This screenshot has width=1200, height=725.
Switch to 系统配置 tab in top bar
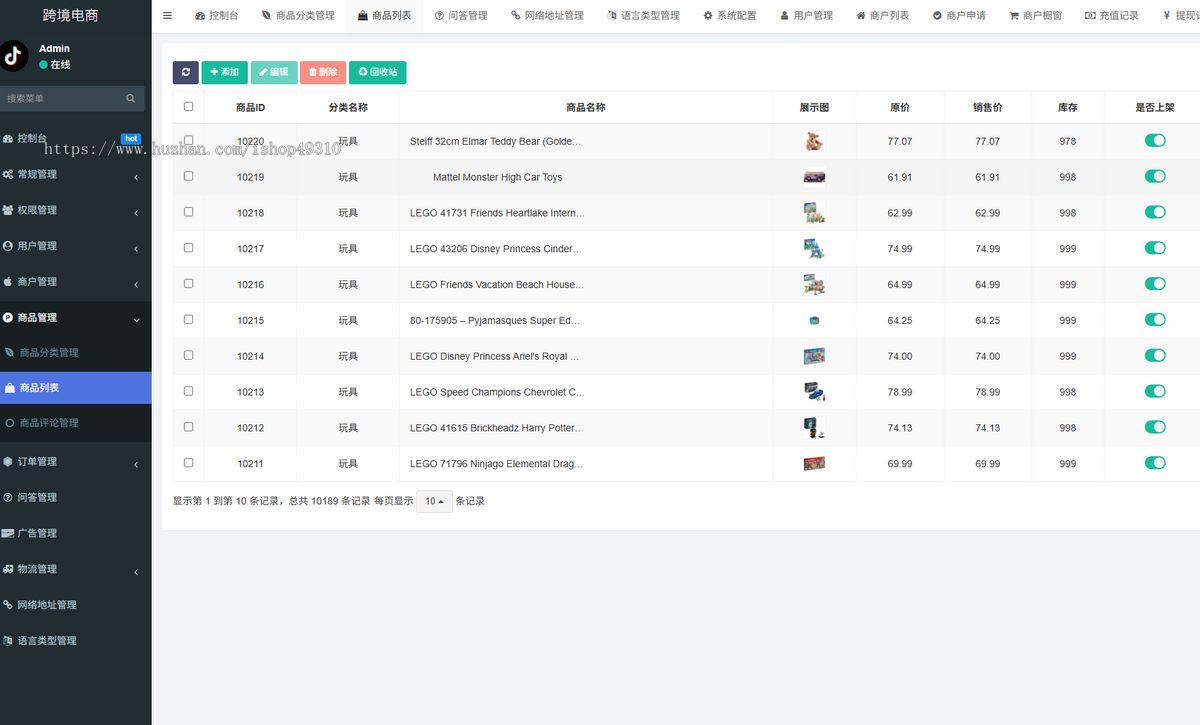click(730, 16)
